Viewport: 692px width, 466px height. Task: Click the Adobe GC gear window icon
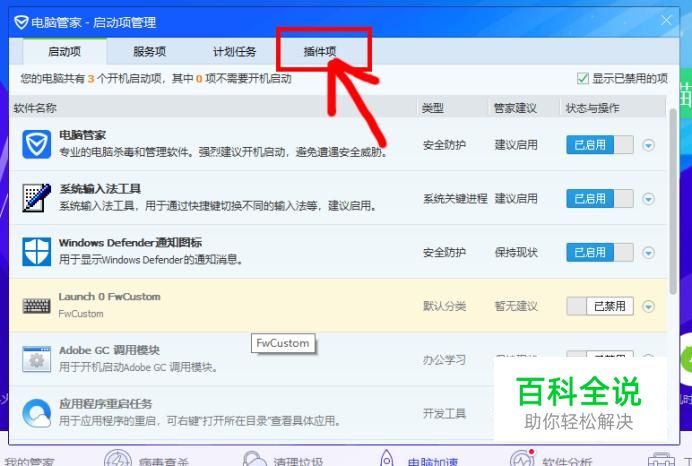pos(37,359)
